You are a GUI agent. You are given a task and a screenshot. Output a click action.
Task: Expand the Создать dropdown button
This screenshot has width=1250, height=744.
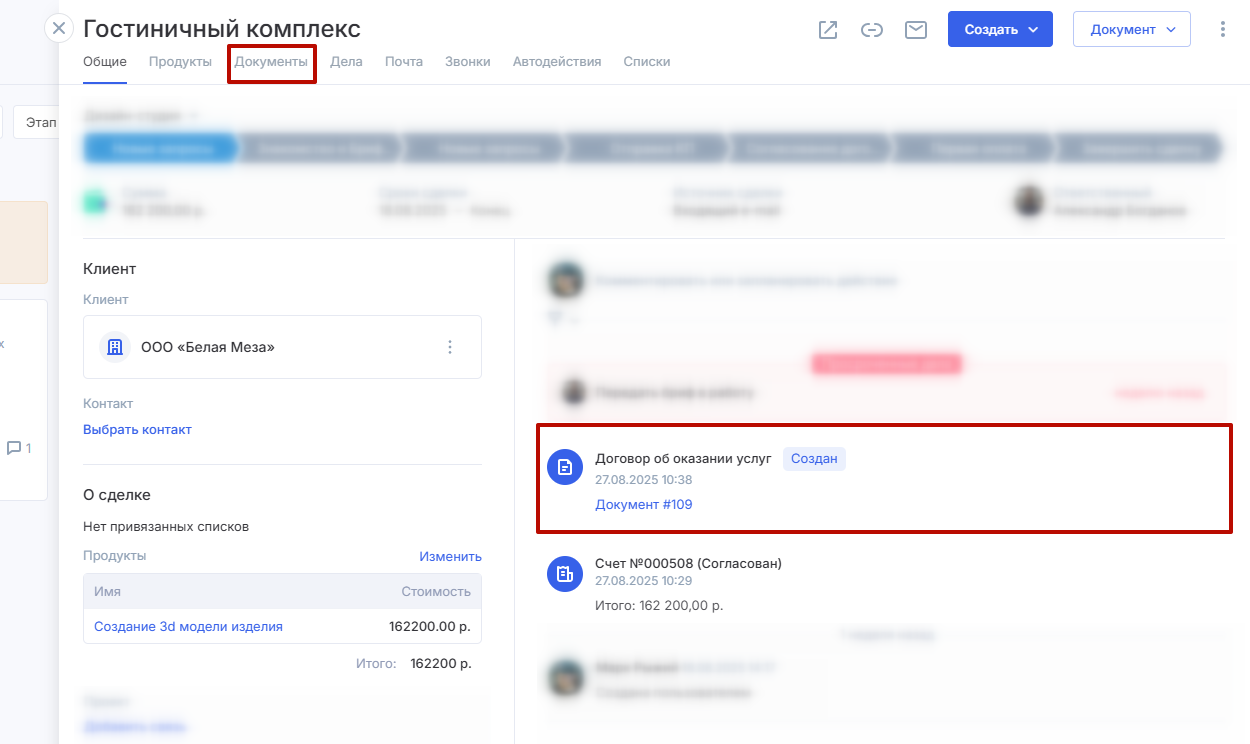pos(1000,30)
